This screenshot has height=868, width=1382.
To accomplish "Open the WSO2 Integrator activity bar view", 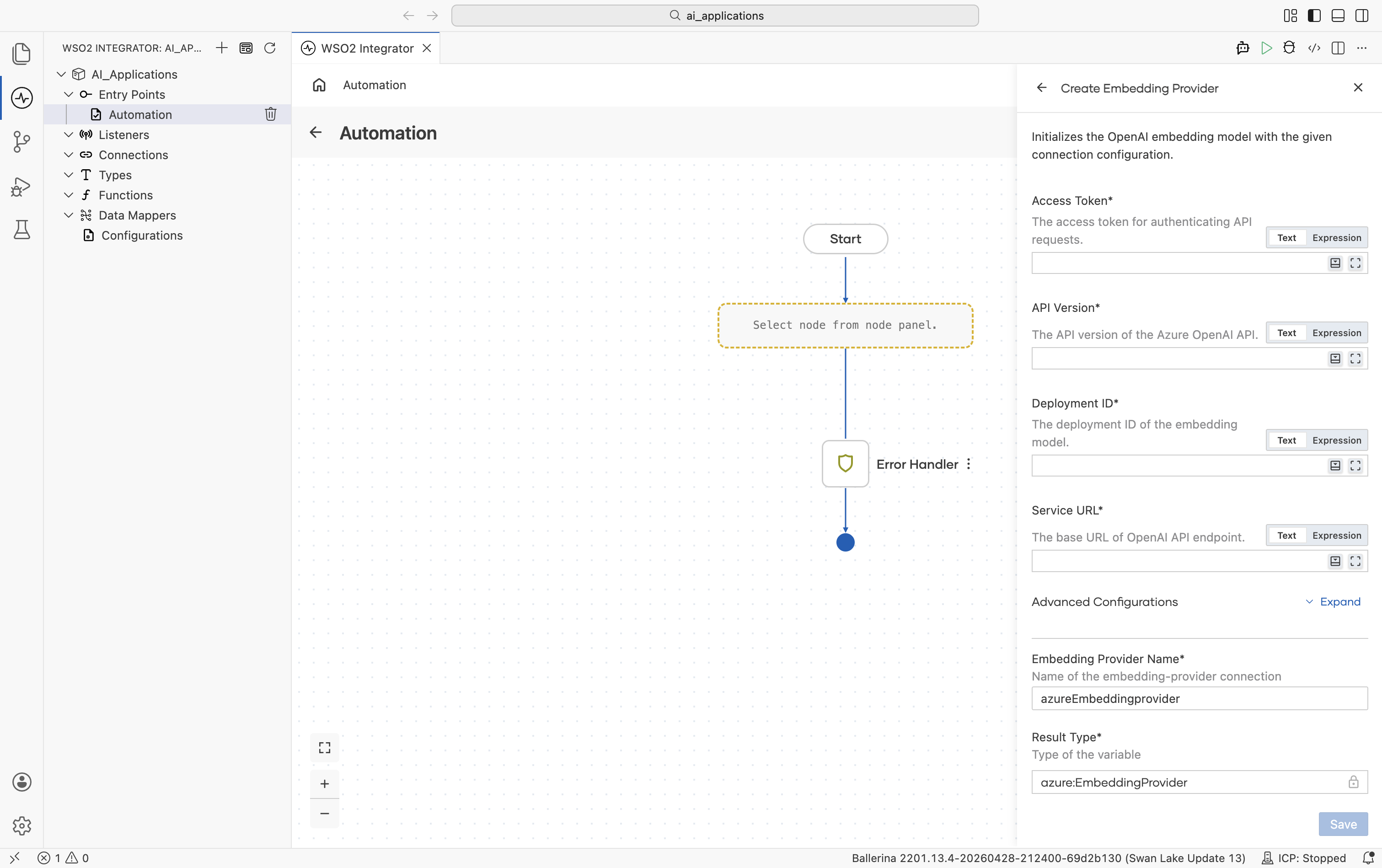I will click(22, 97).
